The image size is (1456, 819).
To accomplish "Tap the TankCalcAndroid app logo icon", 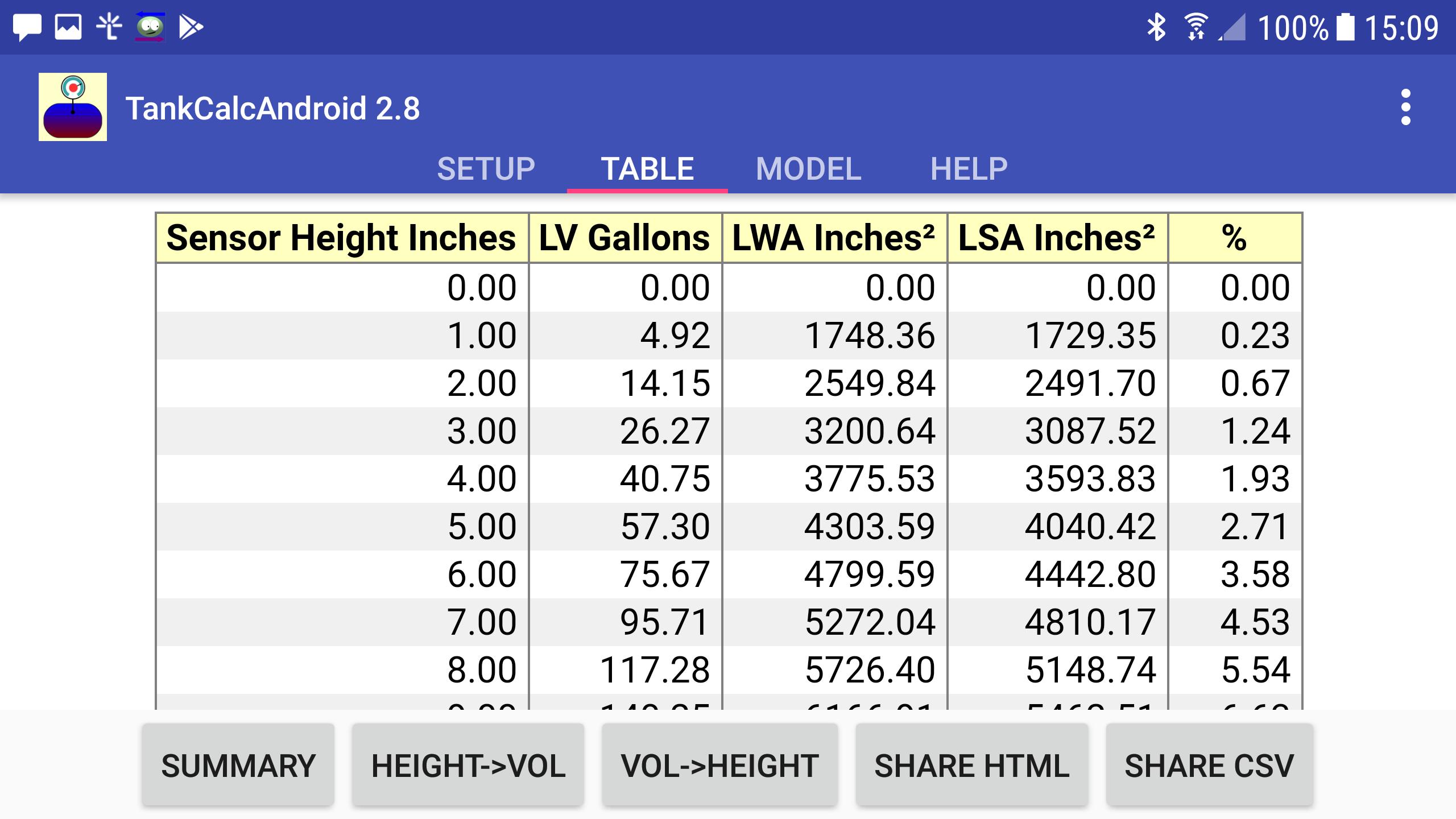I will 73,107.
